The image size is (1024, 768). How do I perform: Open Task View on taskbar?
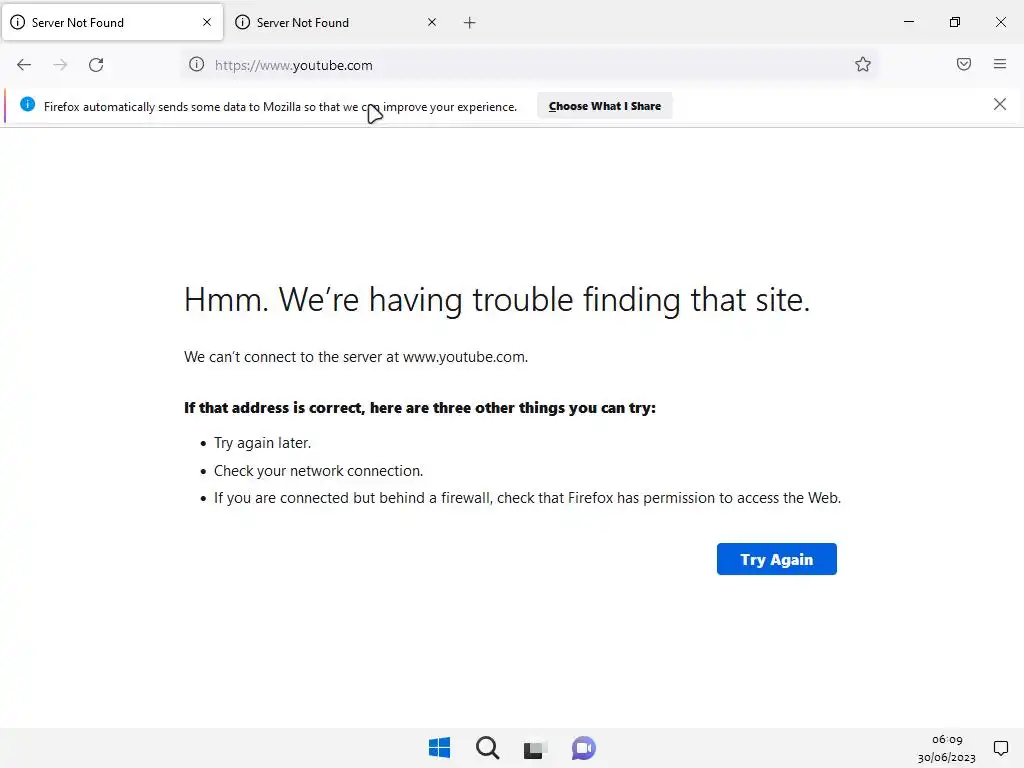(x=535, y=749)
